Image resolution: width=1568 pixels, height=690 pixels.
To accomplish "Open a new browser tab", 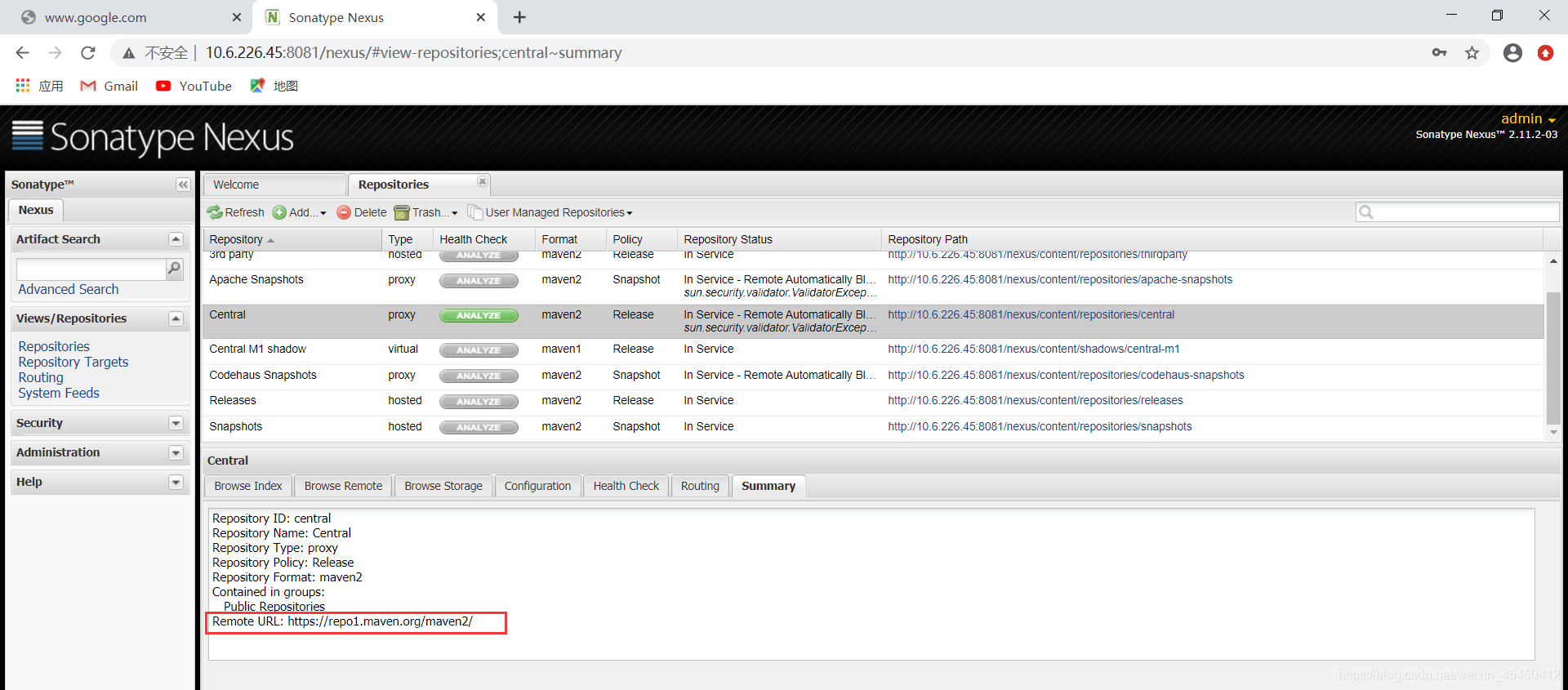I will (x=519, y=17).
